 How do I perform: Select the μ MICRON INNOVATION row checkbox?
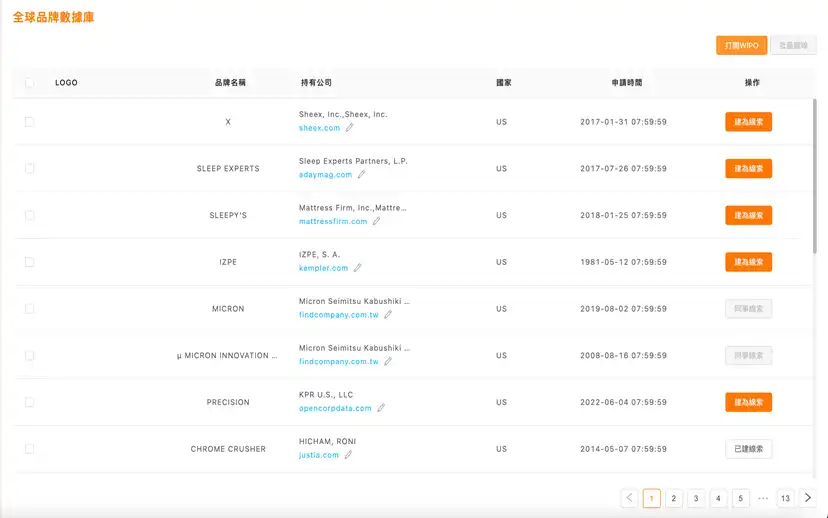point(30,355)
